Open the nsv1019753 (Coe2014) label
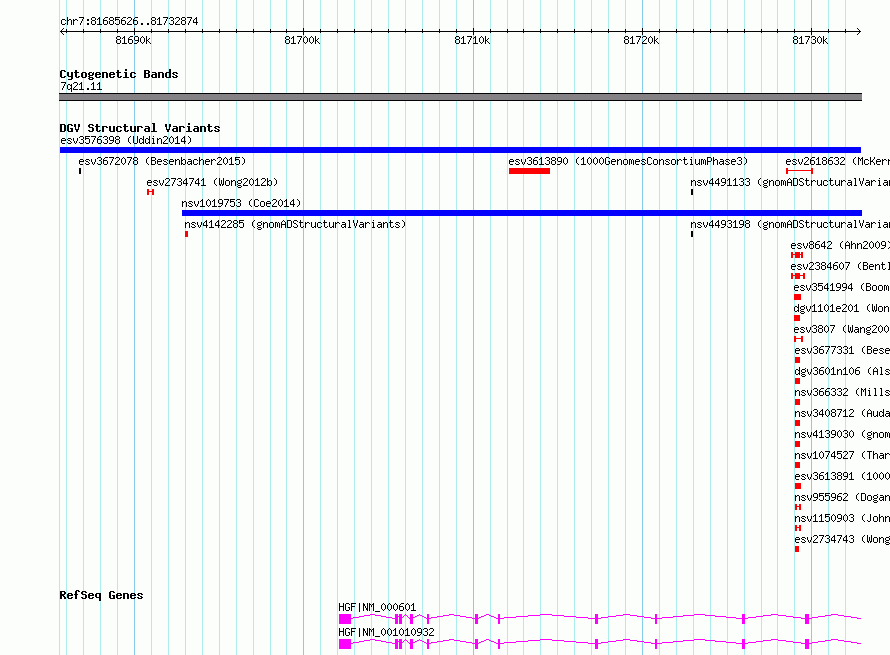Viewport: 890px width, 655px height. pos(241,203)
